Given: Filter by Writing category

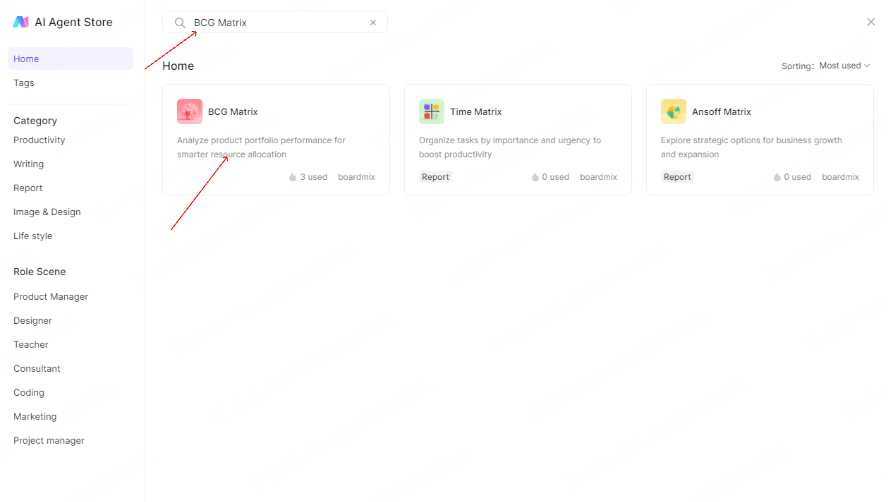Looking at the screenshot, I should (29, 164).
